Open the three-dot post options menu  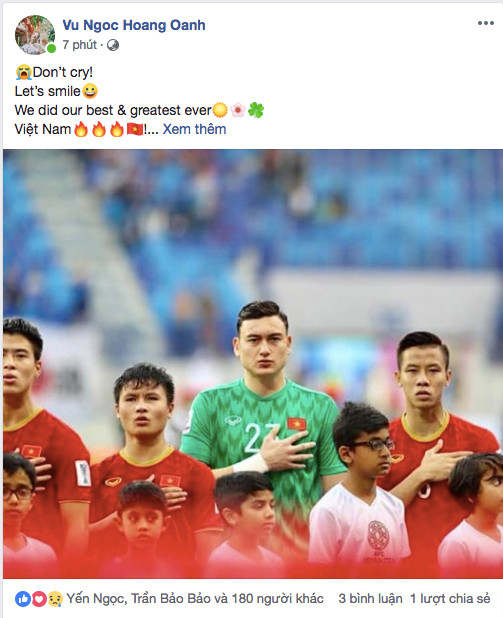486,23
